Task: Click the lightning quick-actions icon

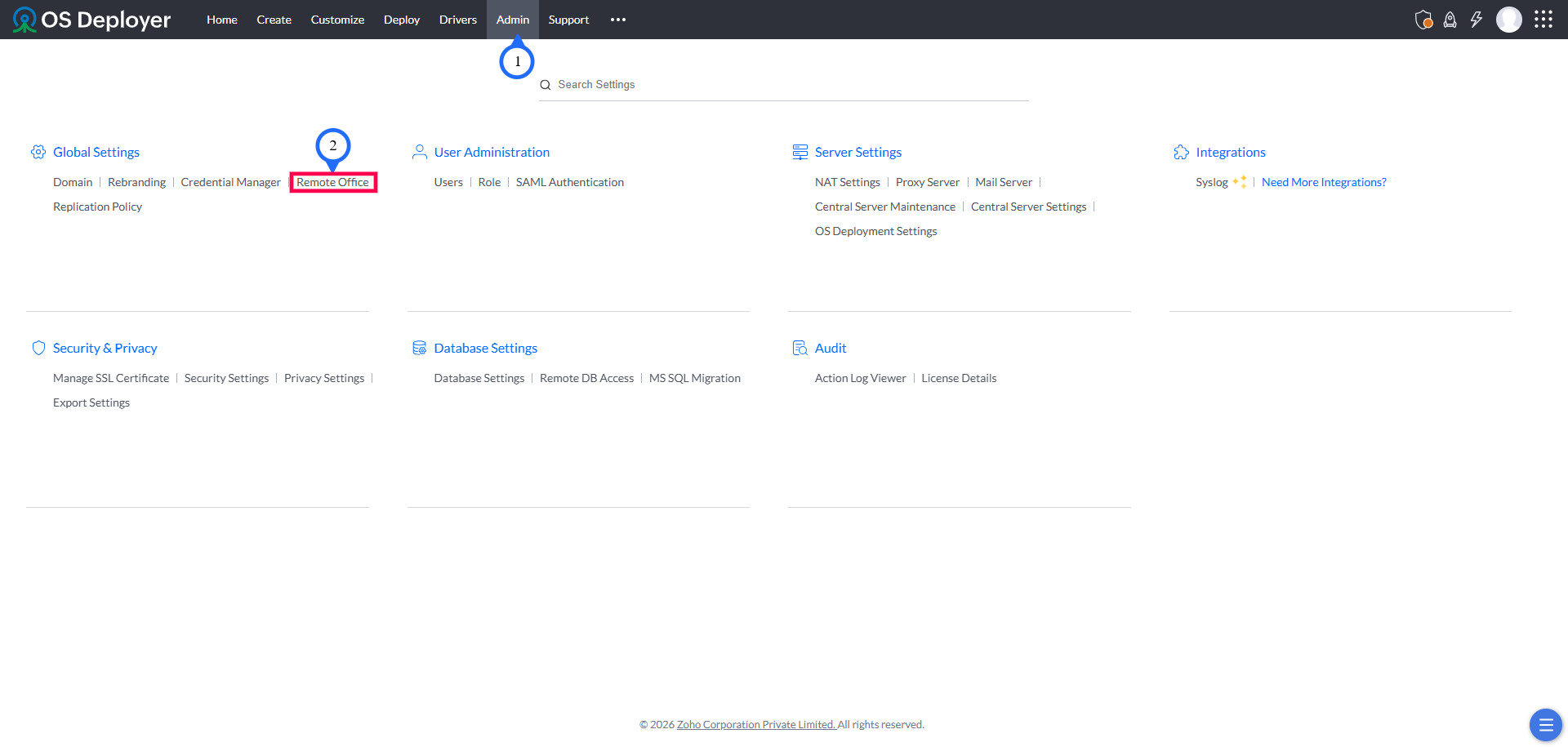Action: (x=1477, y=19)
